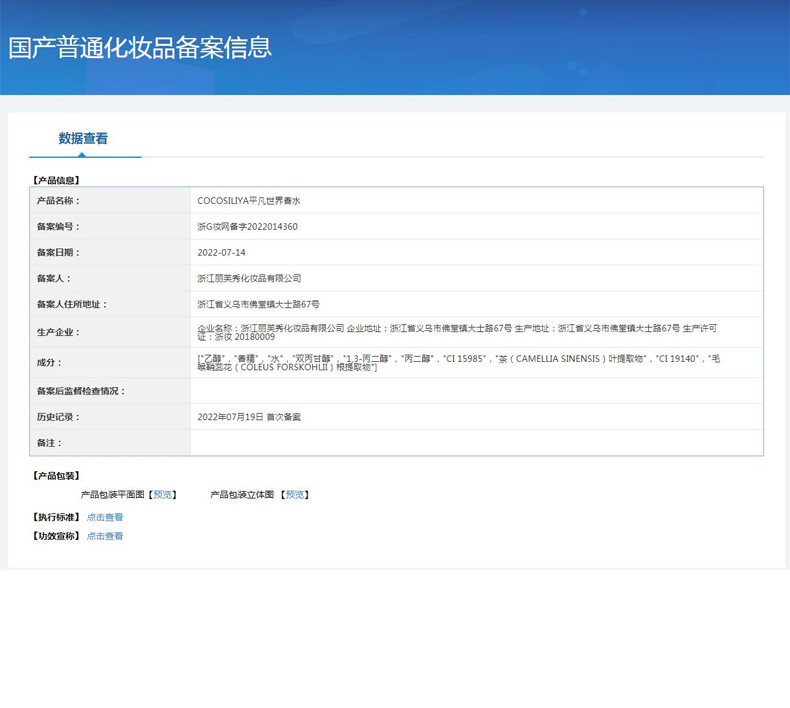Image resolution: width=790 pixels, height=708 pixels.
Task: Click the empty 备注 value cell
Action: pyautogui.click(x=476, y=443)
